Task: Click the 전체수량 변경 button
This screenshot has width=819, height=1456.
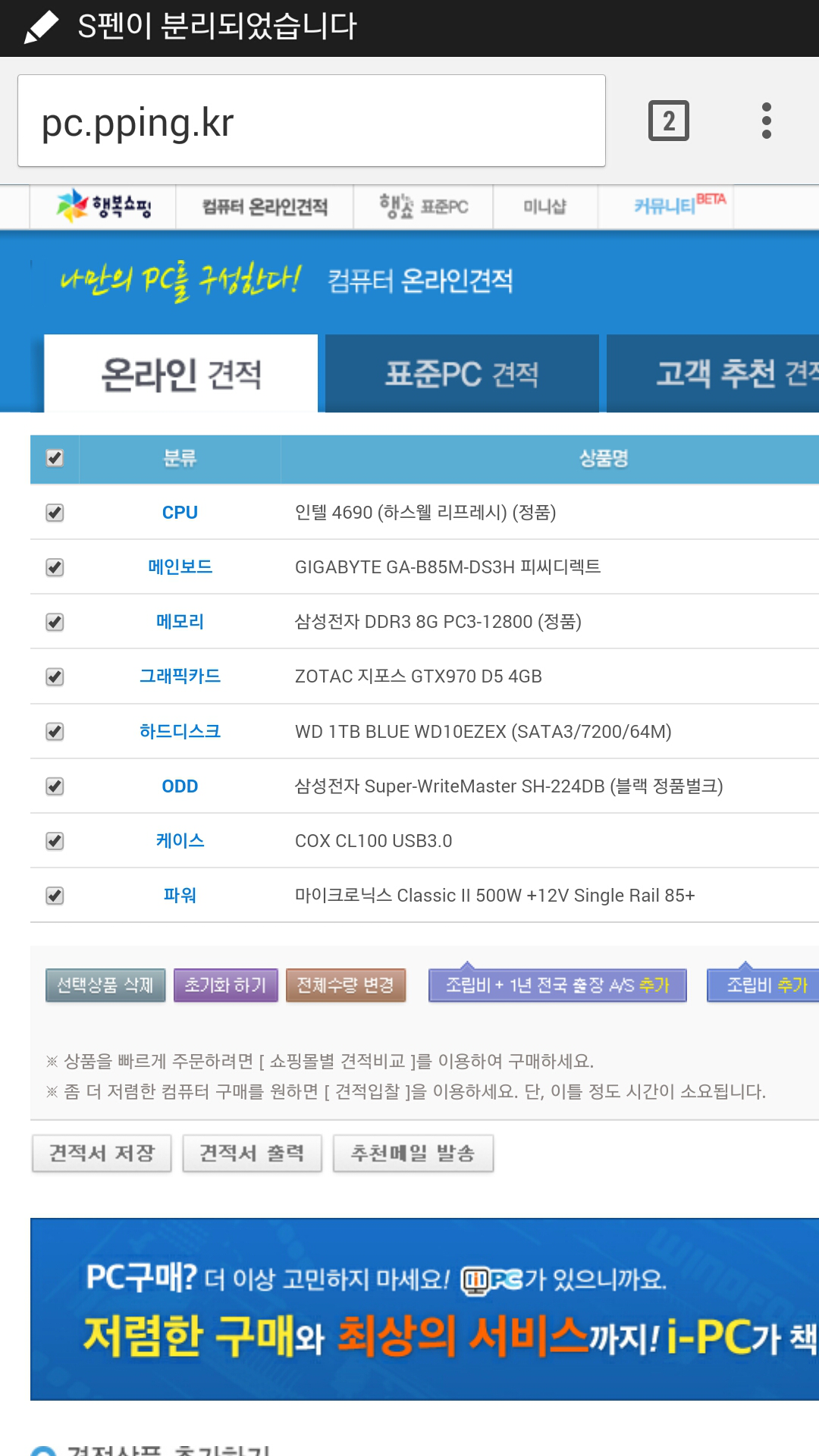Action: coord(346,985)
